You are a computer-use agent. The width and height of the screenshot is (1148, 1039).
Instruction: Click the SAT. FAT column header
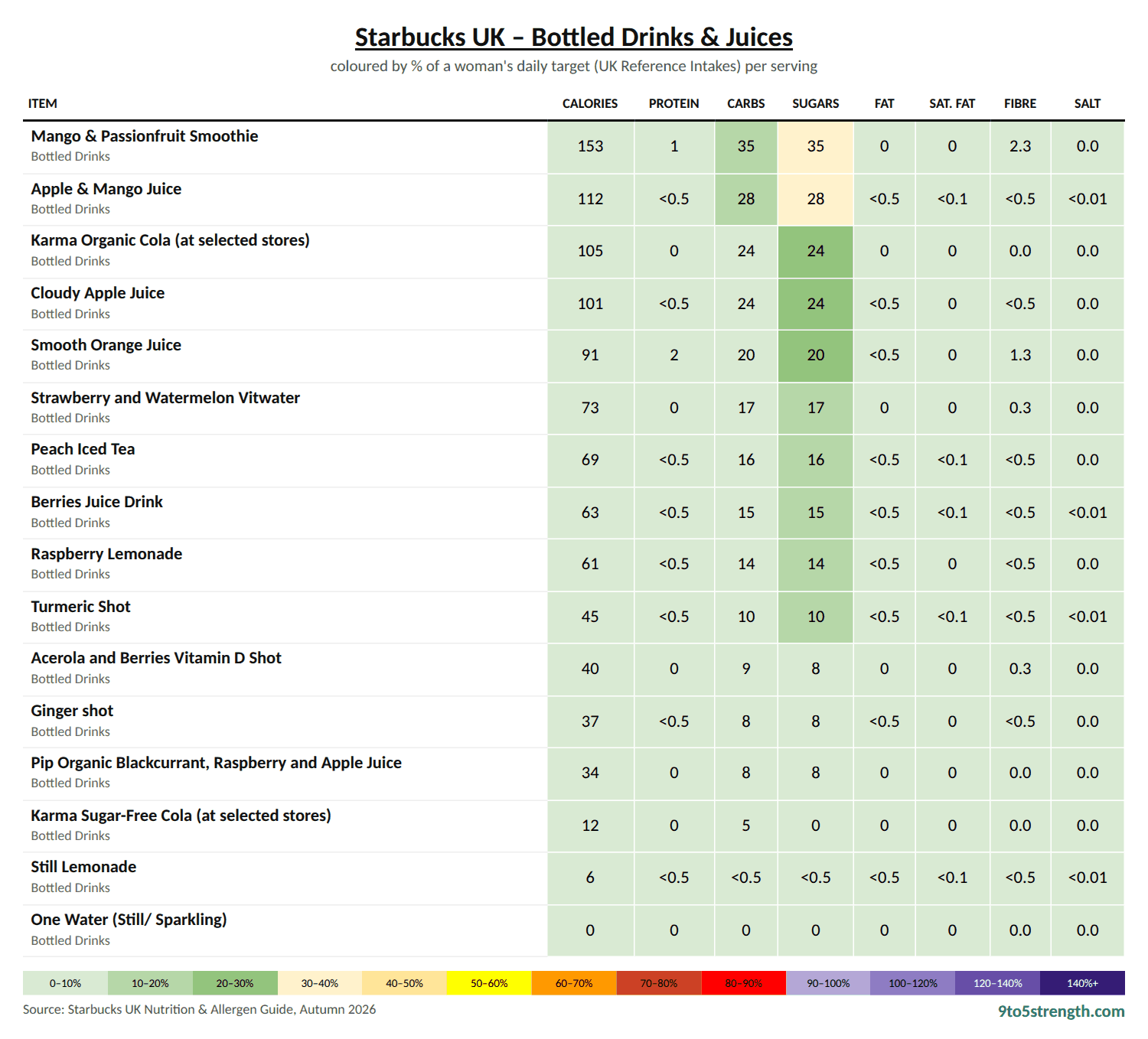coord(952,103)
